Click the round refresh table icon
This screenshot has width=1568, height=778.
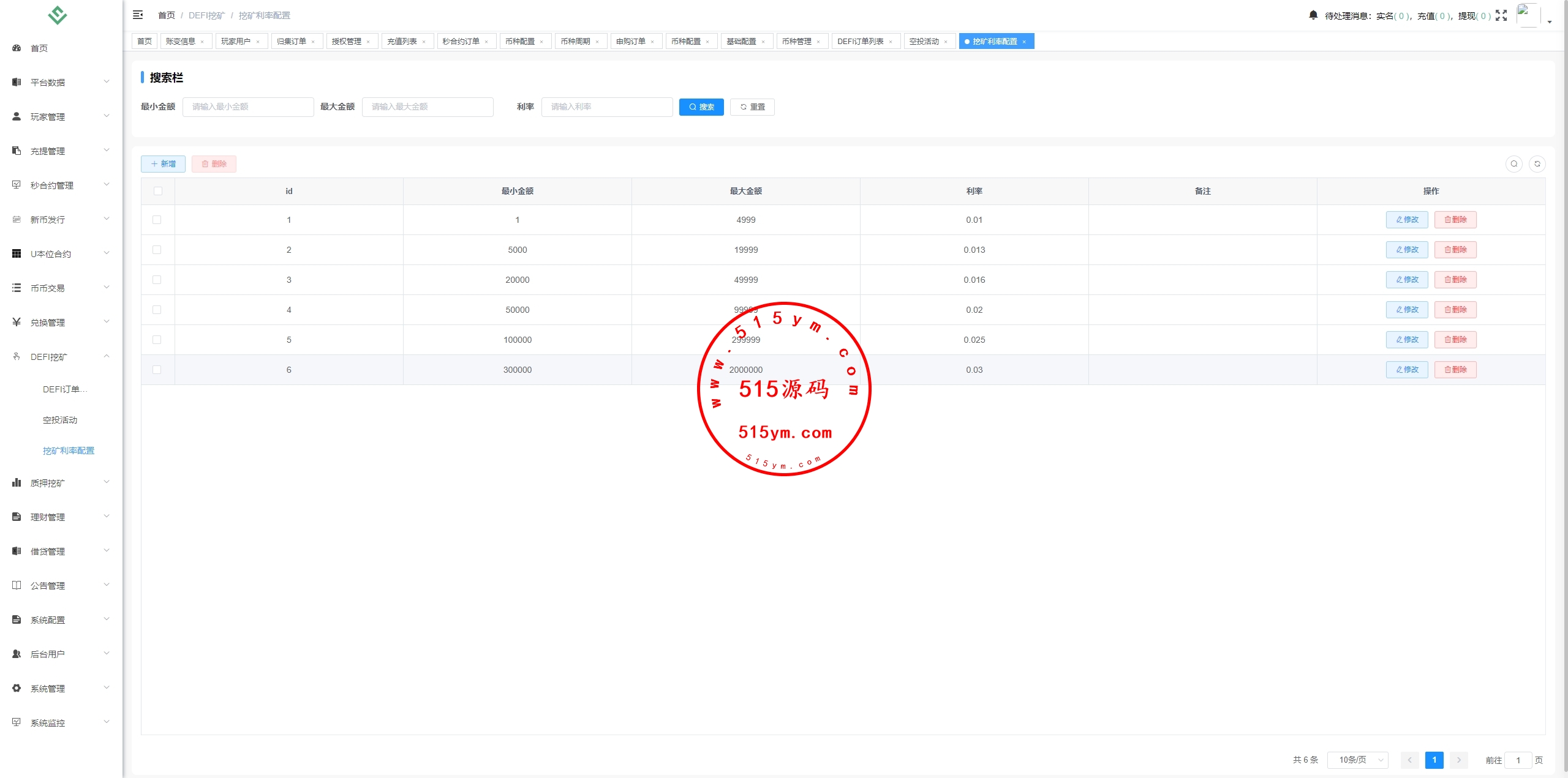1537,164
